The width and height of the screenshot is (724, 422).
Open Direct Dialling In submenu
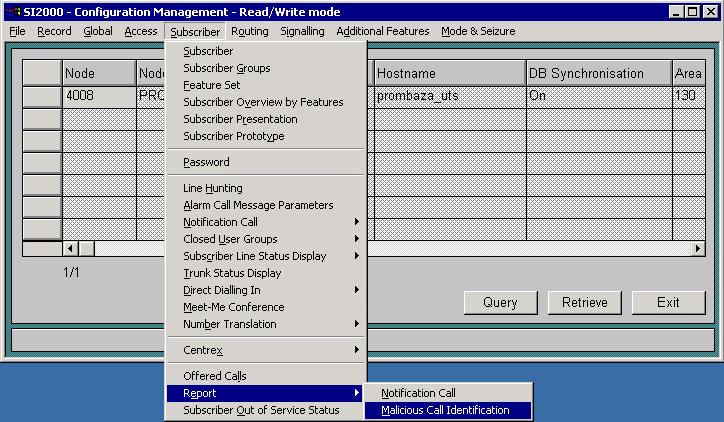(221, 290)
